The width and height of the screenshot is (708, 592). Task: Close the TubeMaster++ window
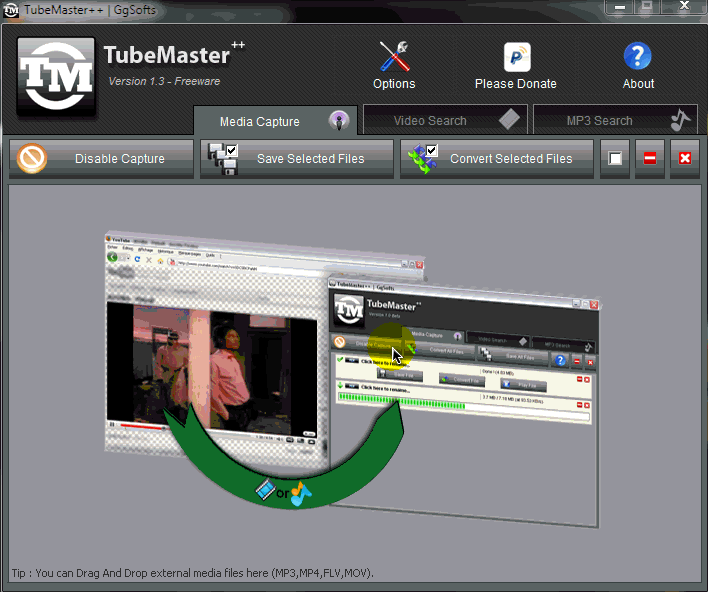coord(684,7)
